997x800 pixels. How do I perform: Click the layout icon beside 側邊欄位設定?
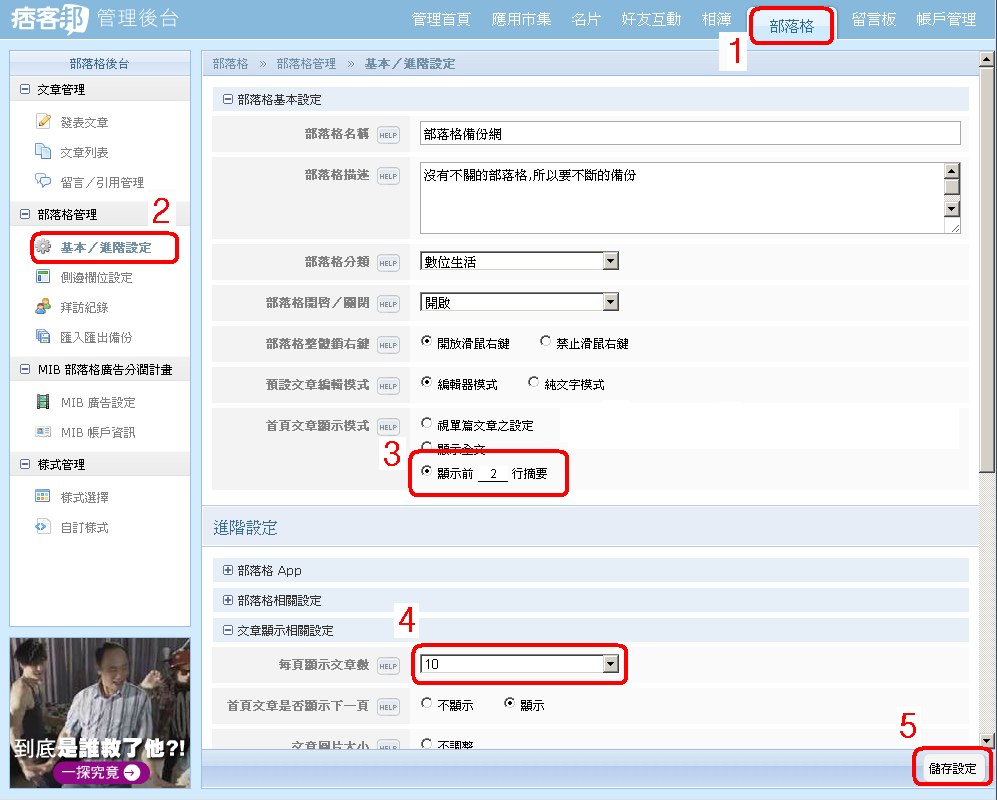(x=43, y=277)
